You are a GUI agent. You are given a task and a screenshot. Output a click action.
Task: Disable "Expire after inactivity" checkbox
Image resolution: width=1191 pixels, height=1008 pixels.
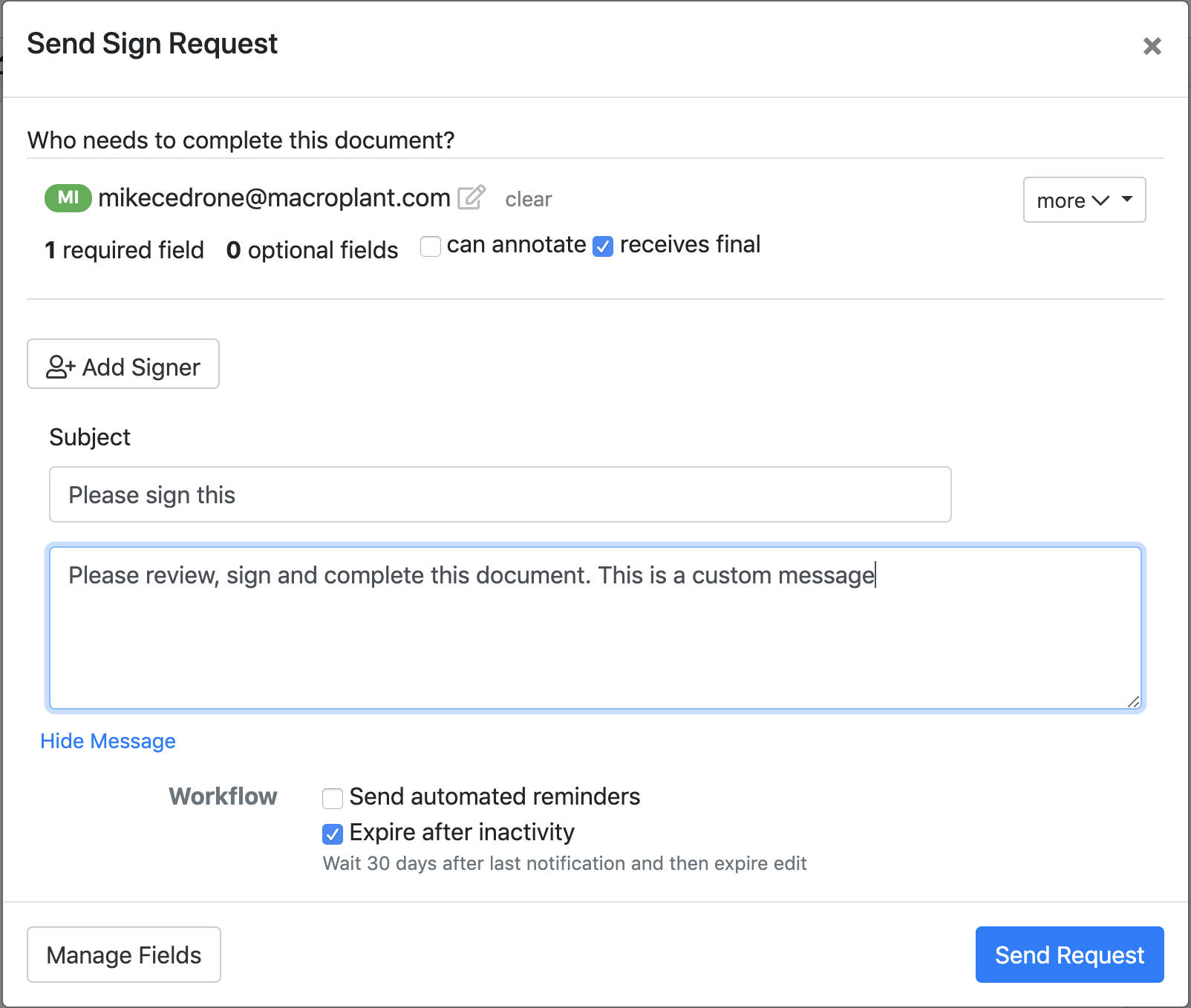(x=333, y=834)
